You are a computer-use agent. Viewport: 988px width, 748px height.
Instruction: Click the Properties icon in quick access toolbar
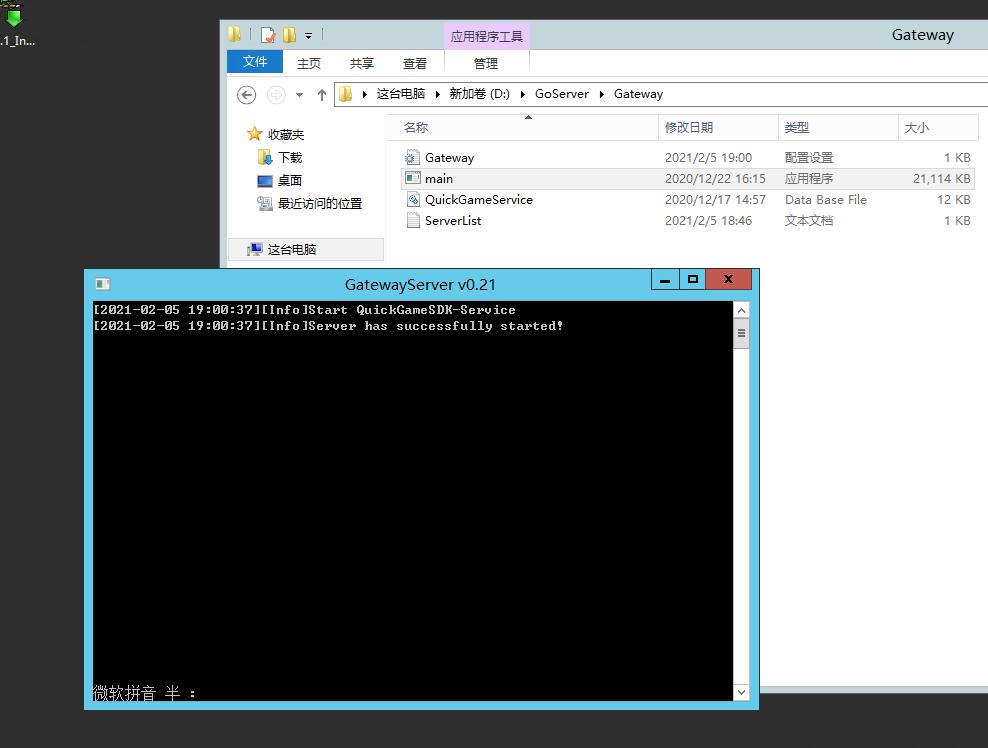tap(267, 35)
